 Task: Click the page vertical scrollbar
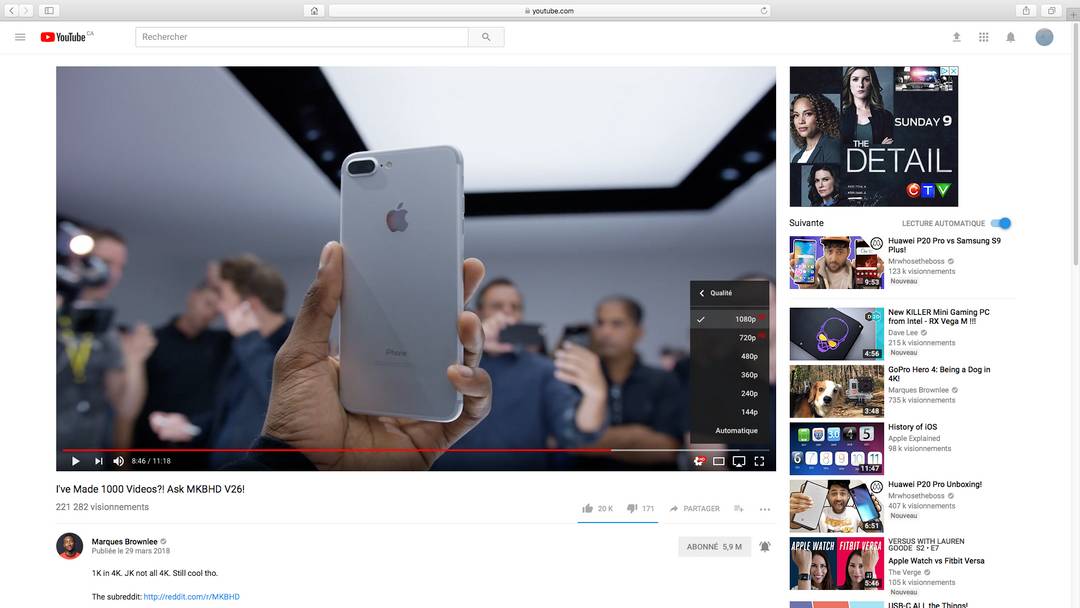pyautogui.click(x=1074, y=145)
